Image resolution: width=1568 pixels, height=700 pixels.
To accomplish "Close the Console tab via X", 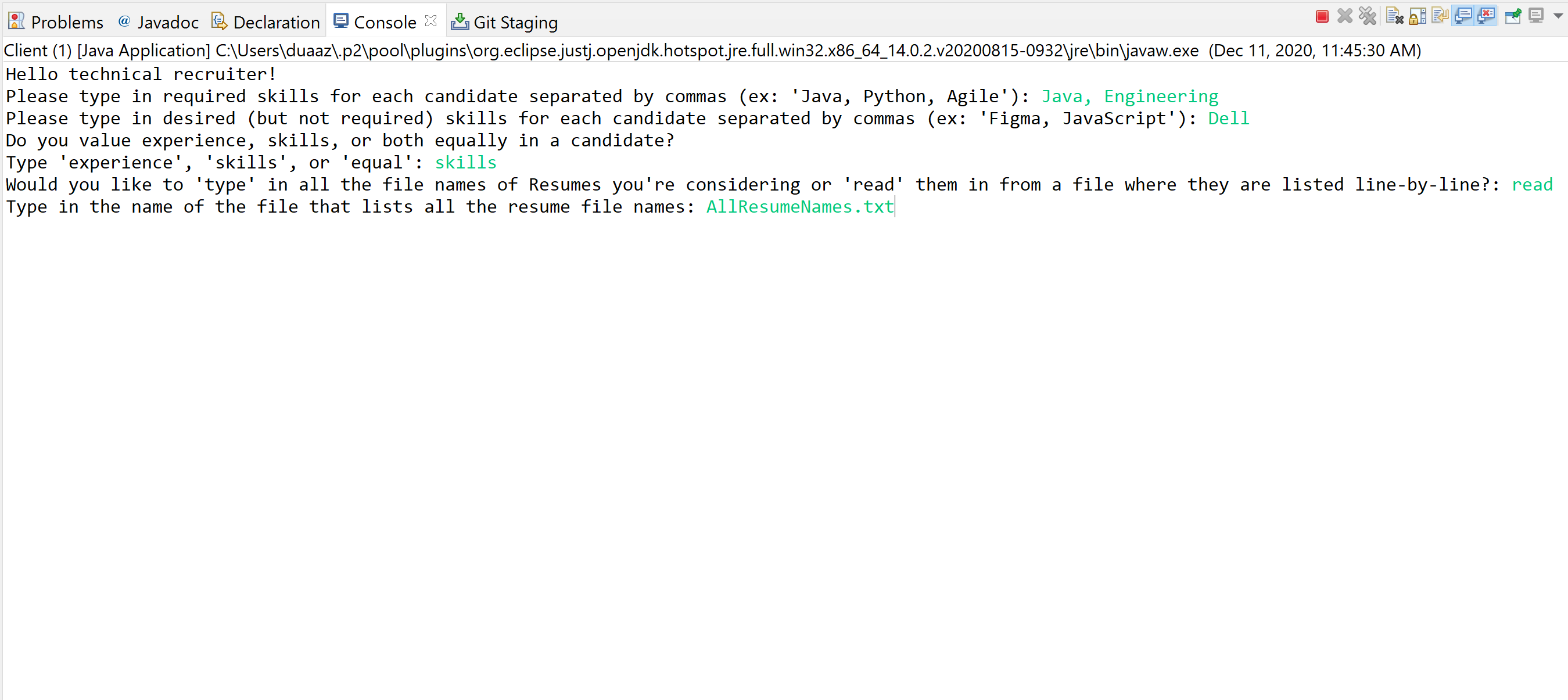I will pyautogui.click(x=431, y=21).
